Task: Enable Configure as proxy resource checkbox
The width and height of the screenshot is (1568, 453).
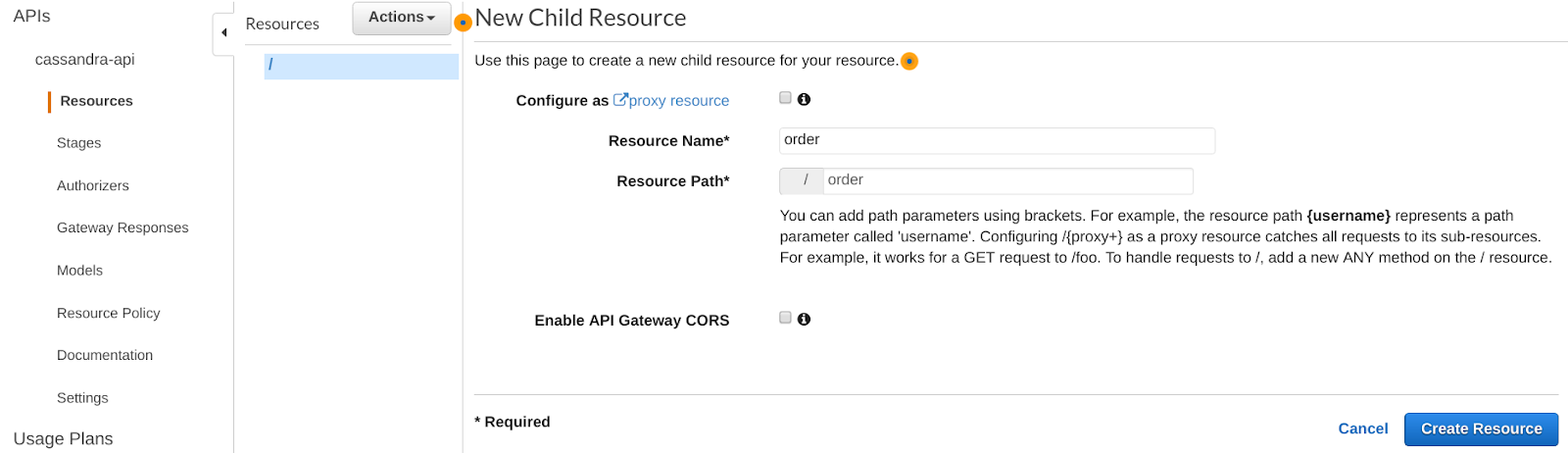Action: [785, 98]
